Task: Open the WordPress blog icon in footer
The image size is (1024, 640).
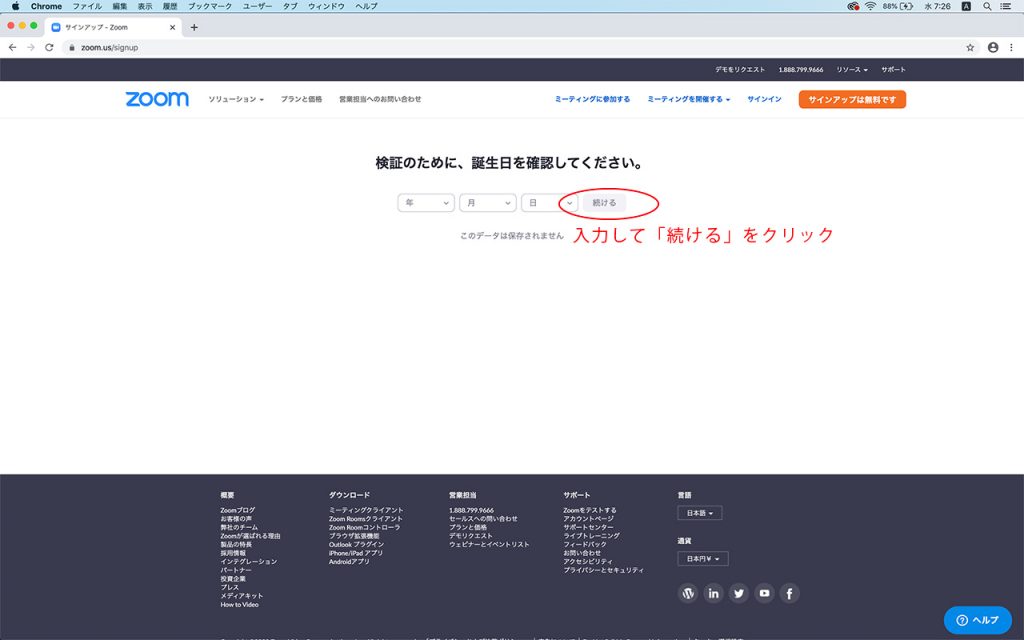Action: 688,593
